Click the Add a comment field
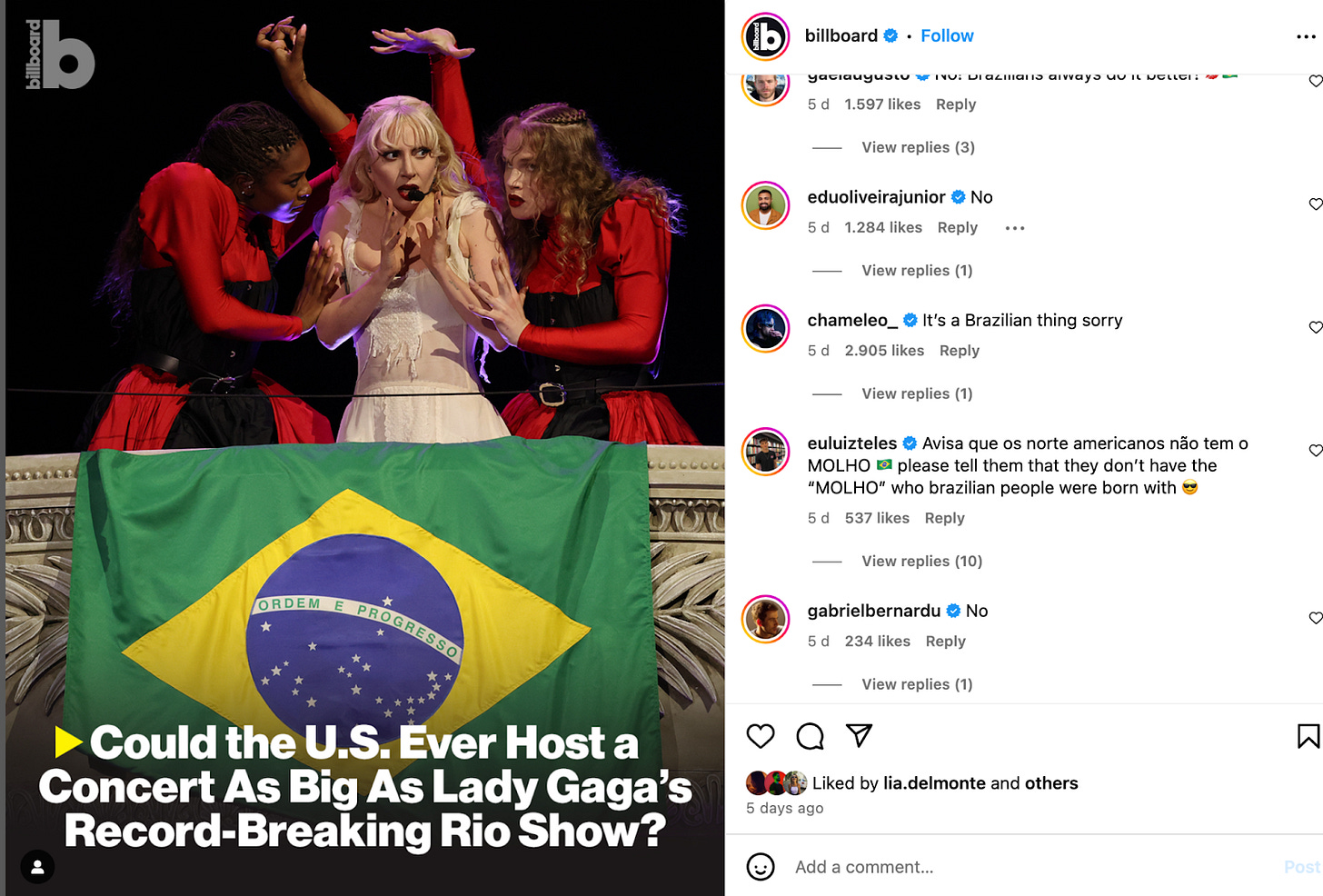Screen dimensions: 1323x896 (1031, 867)
